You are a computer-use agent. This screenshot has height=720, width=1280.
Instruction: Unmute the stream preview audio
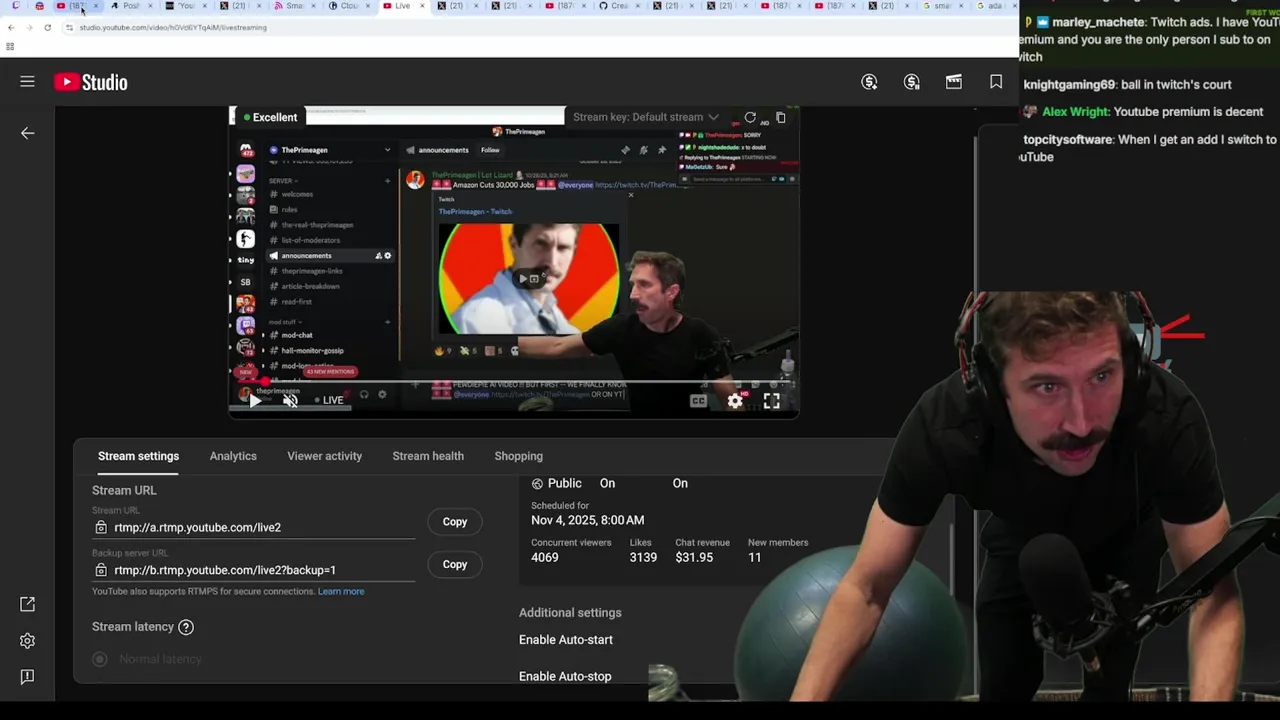[x=290, y=401]
